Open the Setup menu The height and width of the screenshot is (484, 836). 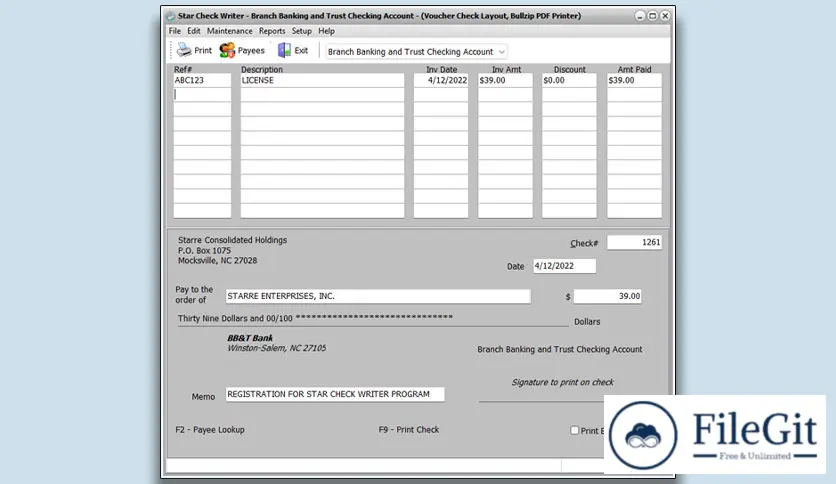tap(301, 31)
